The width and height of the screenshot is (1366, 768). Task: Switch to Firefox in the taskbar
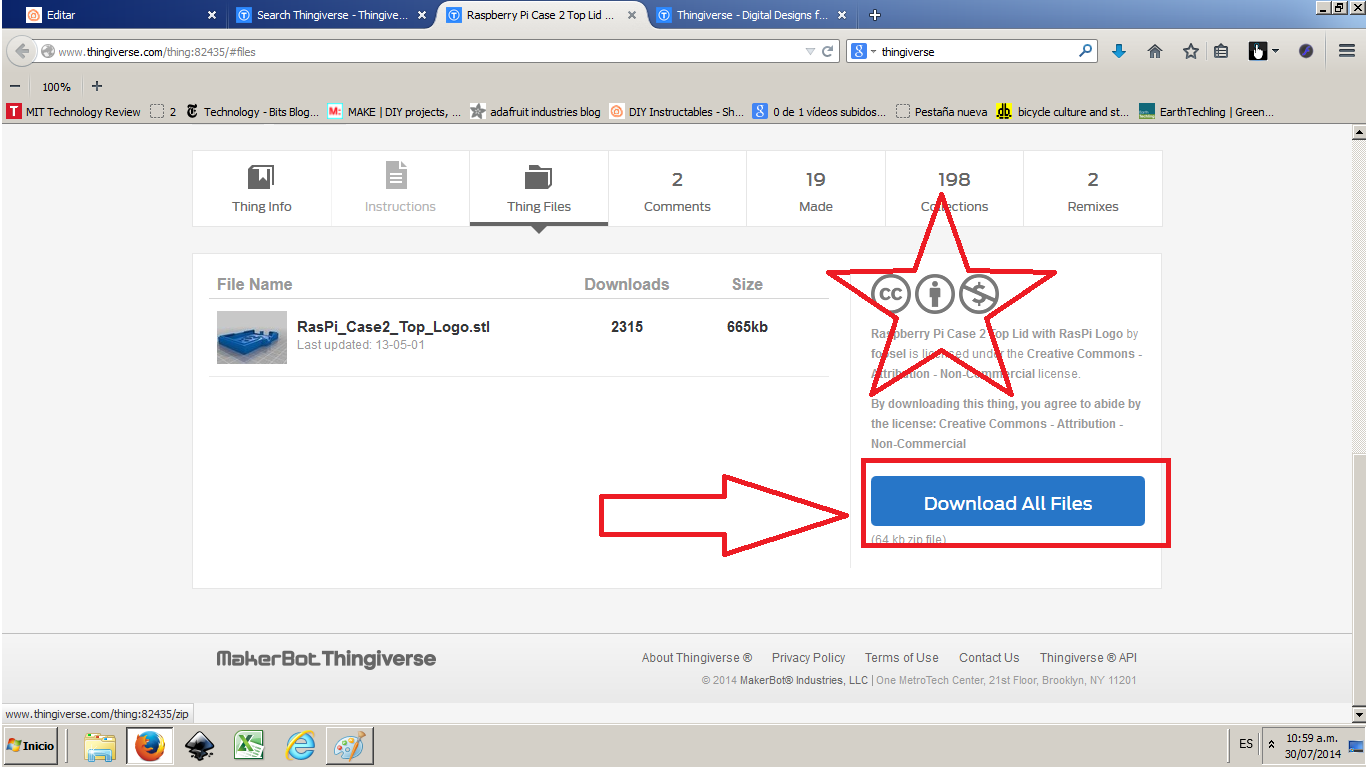[x=150, y=746]
